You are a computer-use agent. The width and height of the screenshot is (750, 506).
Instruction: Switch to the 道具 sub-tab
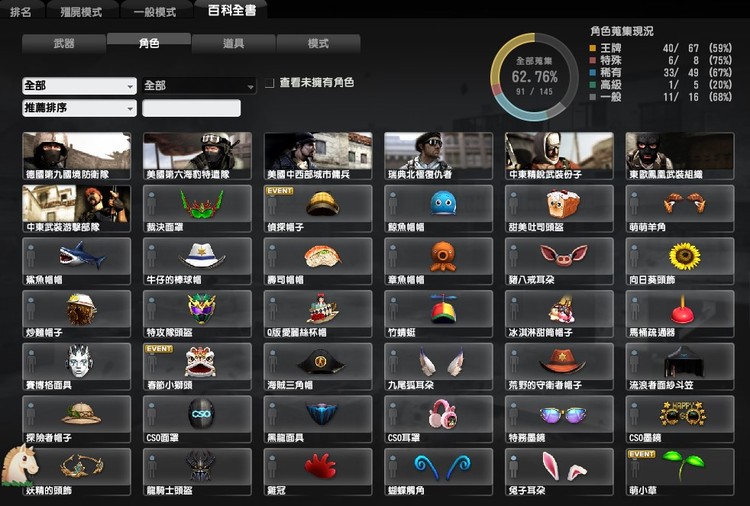[233, 44]
